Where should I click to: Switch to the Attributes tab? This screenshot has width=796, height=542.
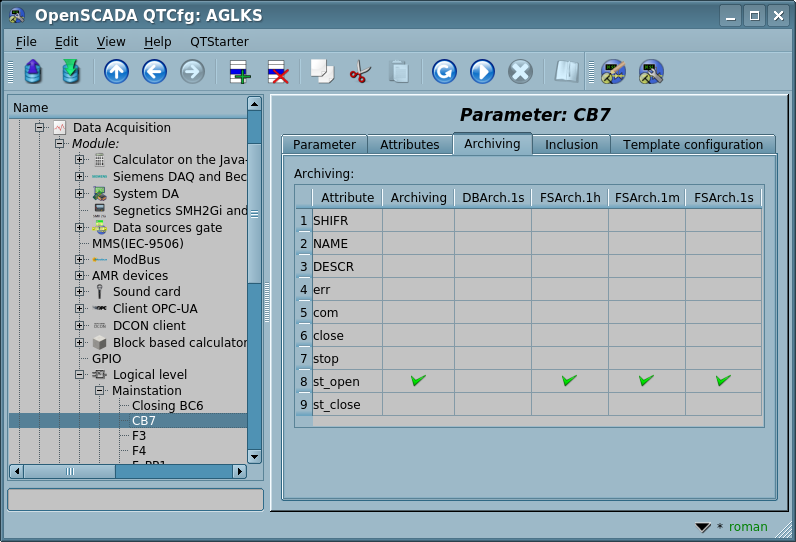coord(409,145)
